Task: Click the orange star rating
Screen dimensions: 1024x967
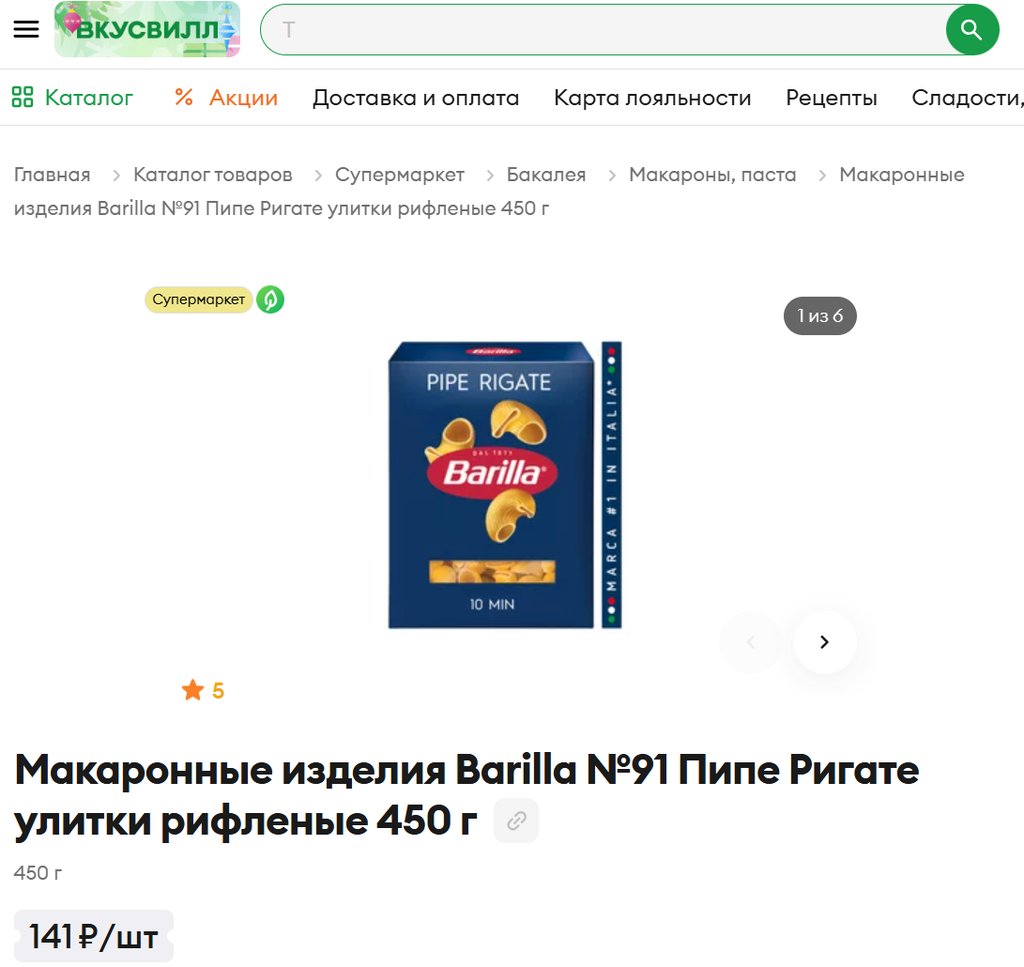Action: (202, 690)
